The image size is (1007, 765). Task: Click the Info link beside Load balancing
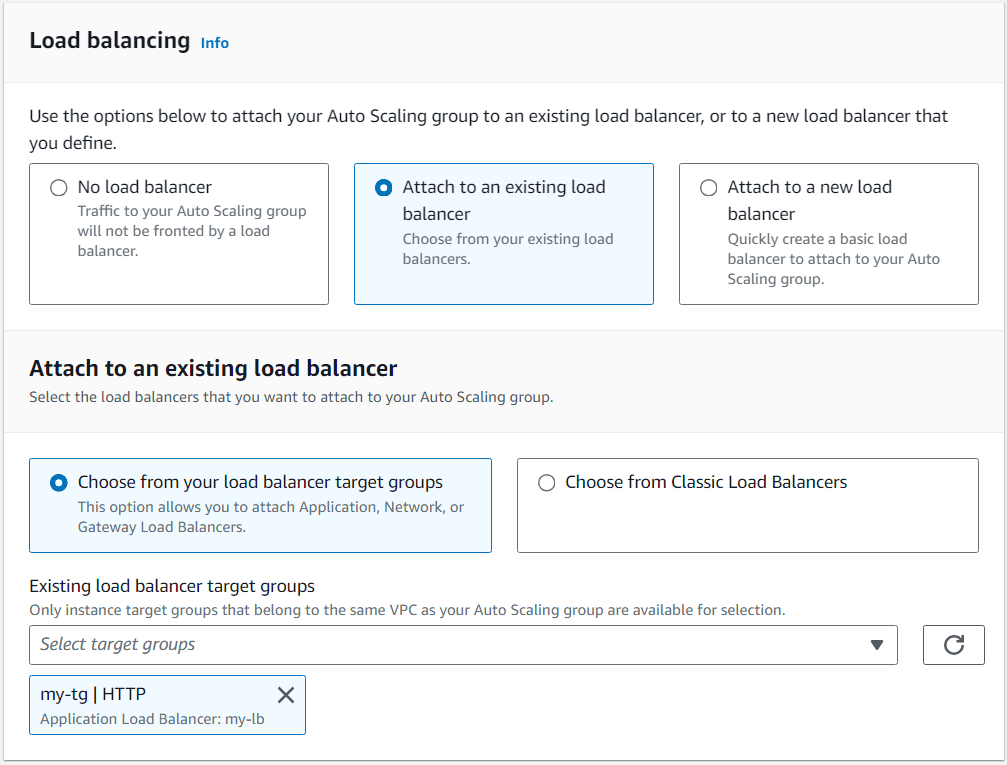point(214,43)
